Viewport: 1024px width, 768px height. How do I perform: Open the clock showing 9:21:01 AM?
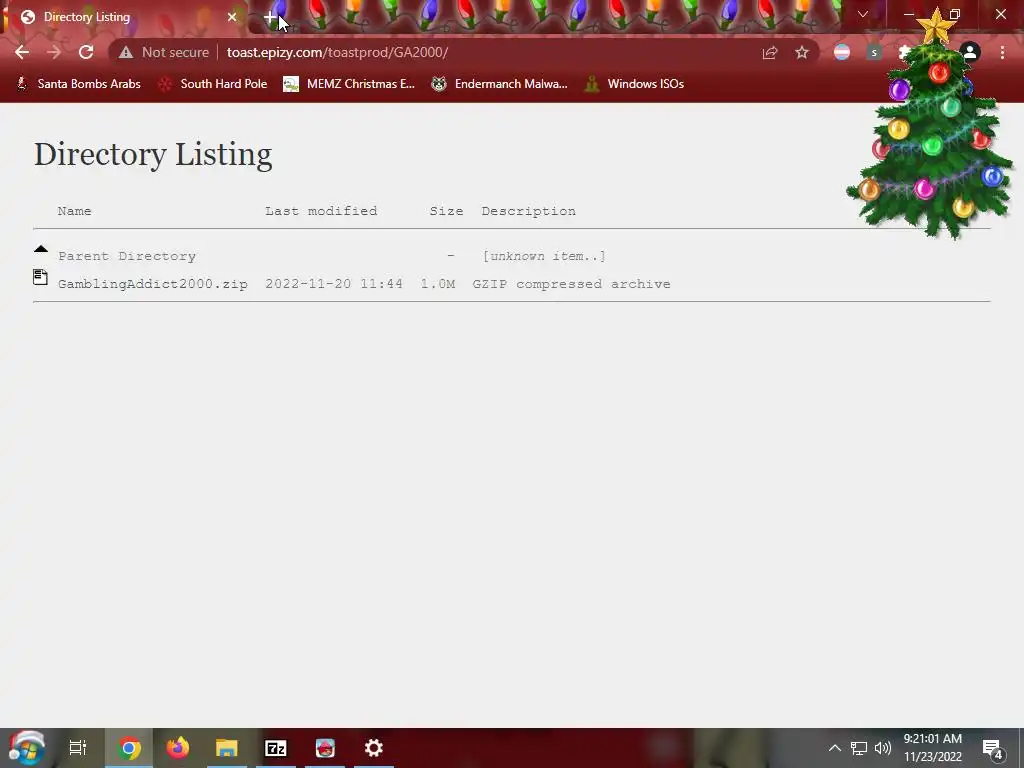click(933, 748)
